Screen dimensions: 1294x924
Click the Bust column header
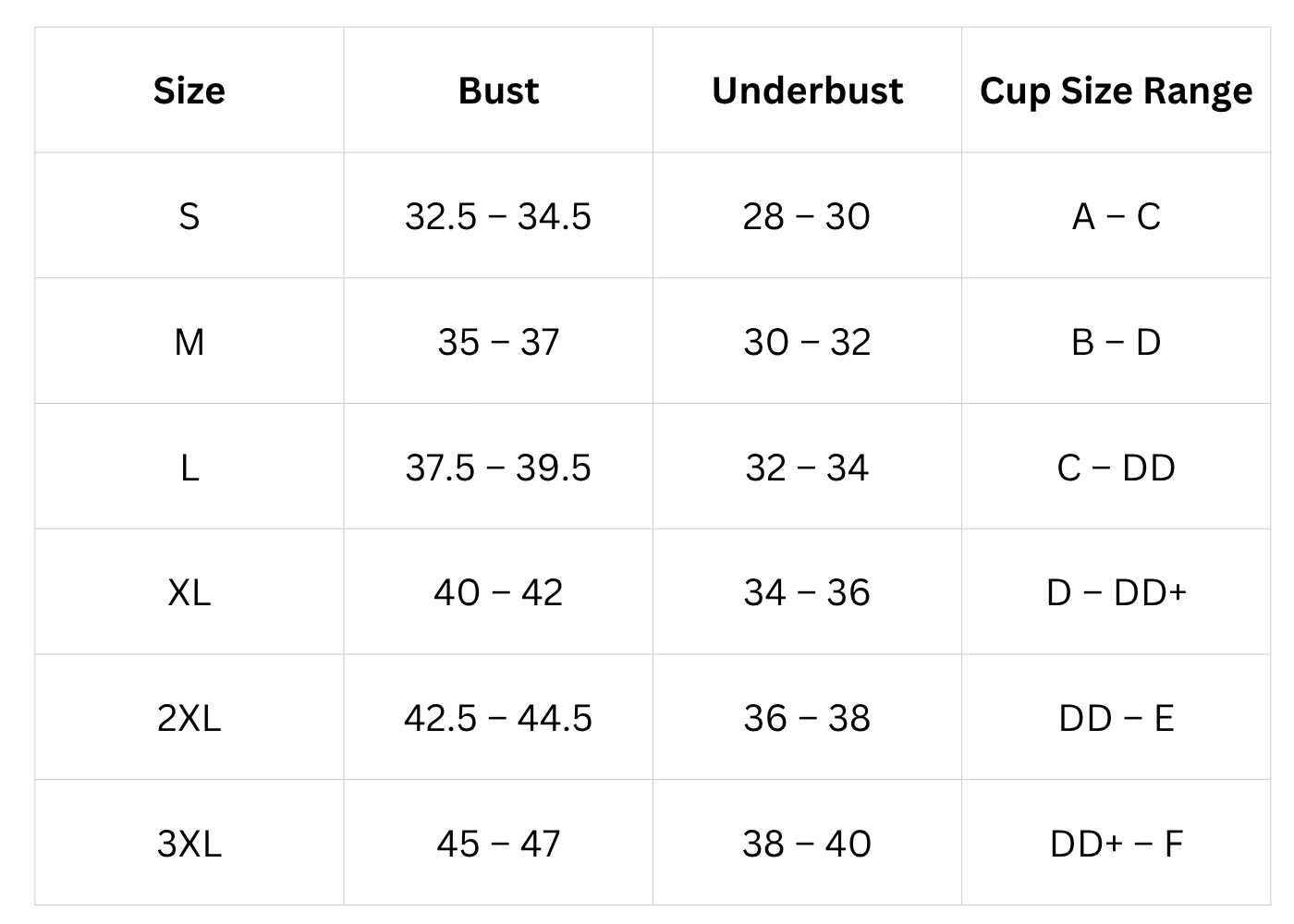(x=498, y=91)
